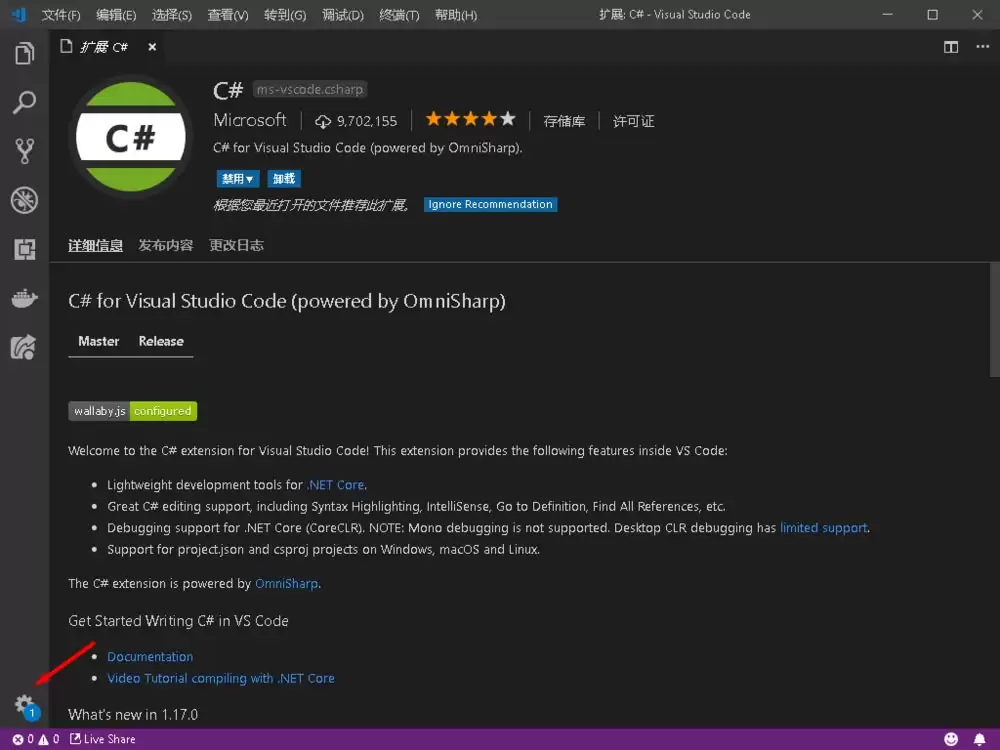The width and height of the screenshot is (1000, 750).
Task: Split the editor using the top-right icon
Action: point(950,46)
